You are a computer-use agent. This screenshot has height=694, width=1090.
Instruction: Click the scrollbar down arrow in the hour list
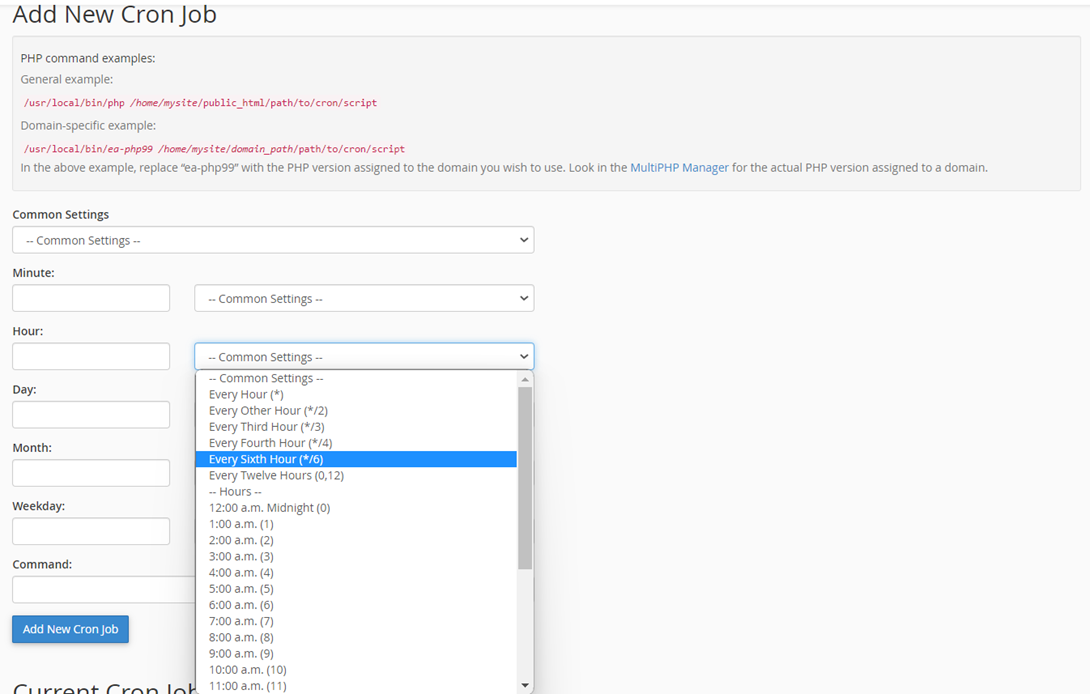pos(525,684)
